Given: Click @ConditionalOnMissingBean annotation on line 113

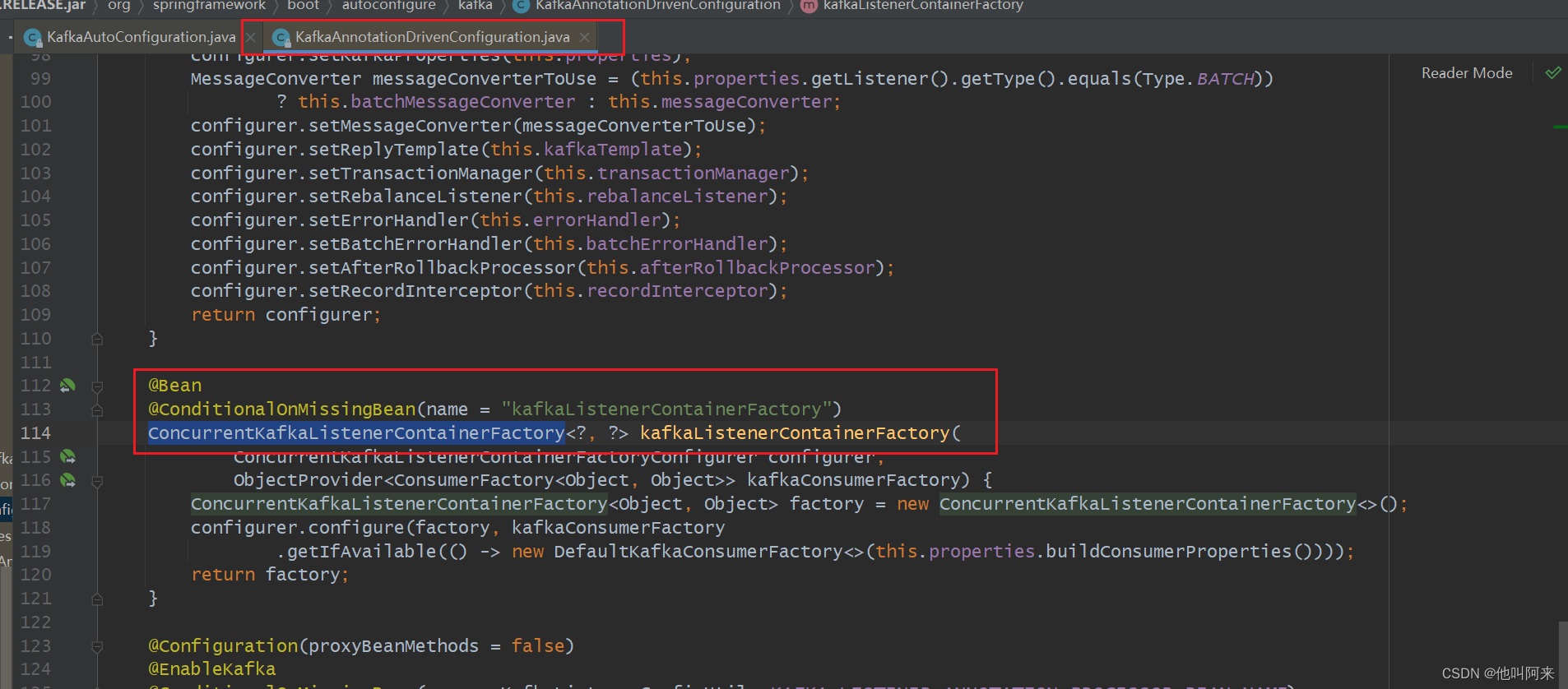Looking at the screenshot, I should click(x=282, y=409).
